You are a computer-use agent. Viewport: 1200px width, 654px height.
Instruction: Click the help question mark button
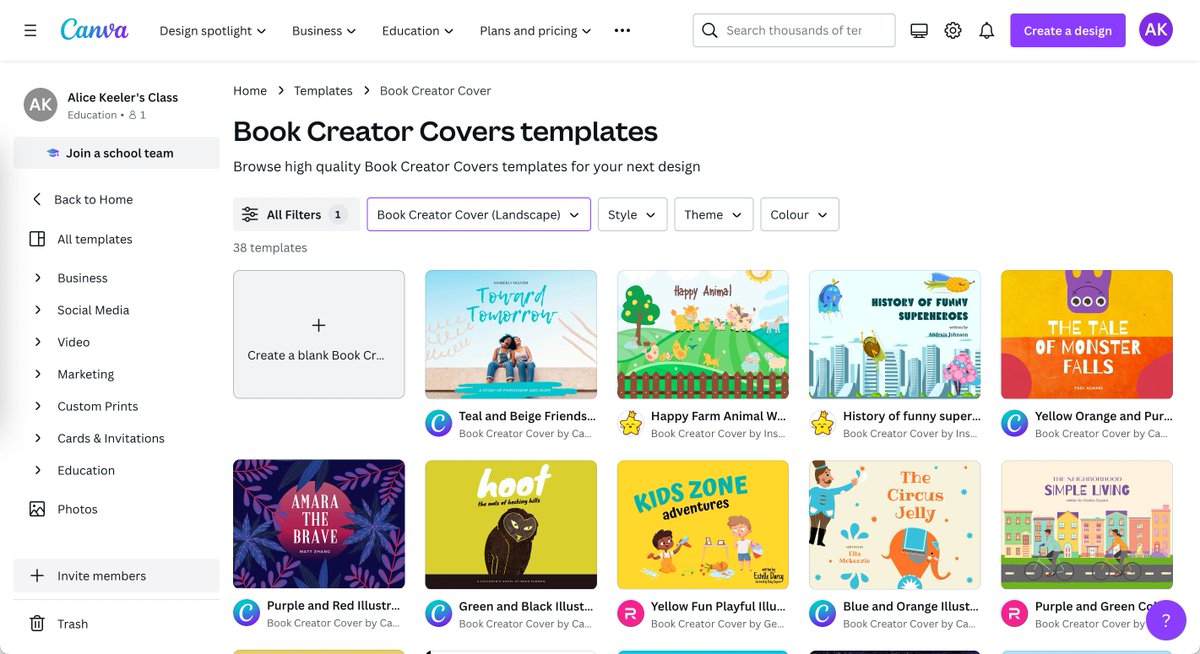(1165, 620)
